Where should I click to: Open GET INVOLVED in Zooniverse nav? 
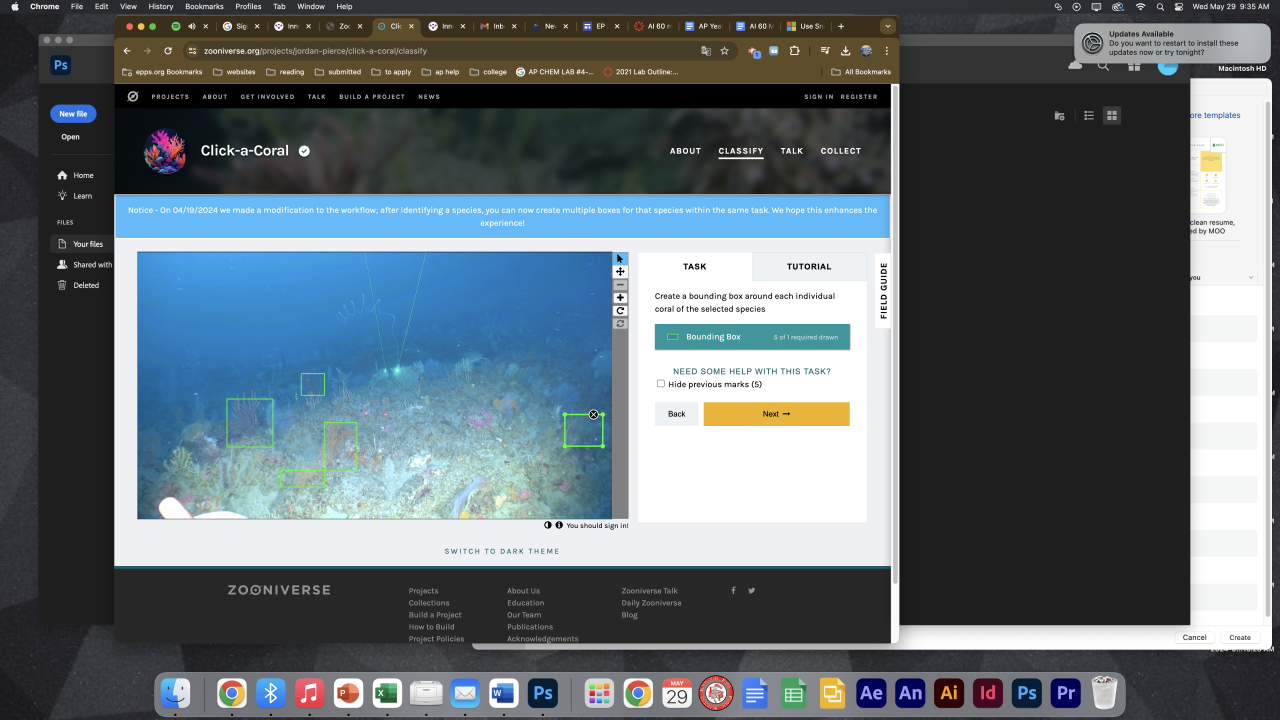pyautogui.click(x=267, y=97)
